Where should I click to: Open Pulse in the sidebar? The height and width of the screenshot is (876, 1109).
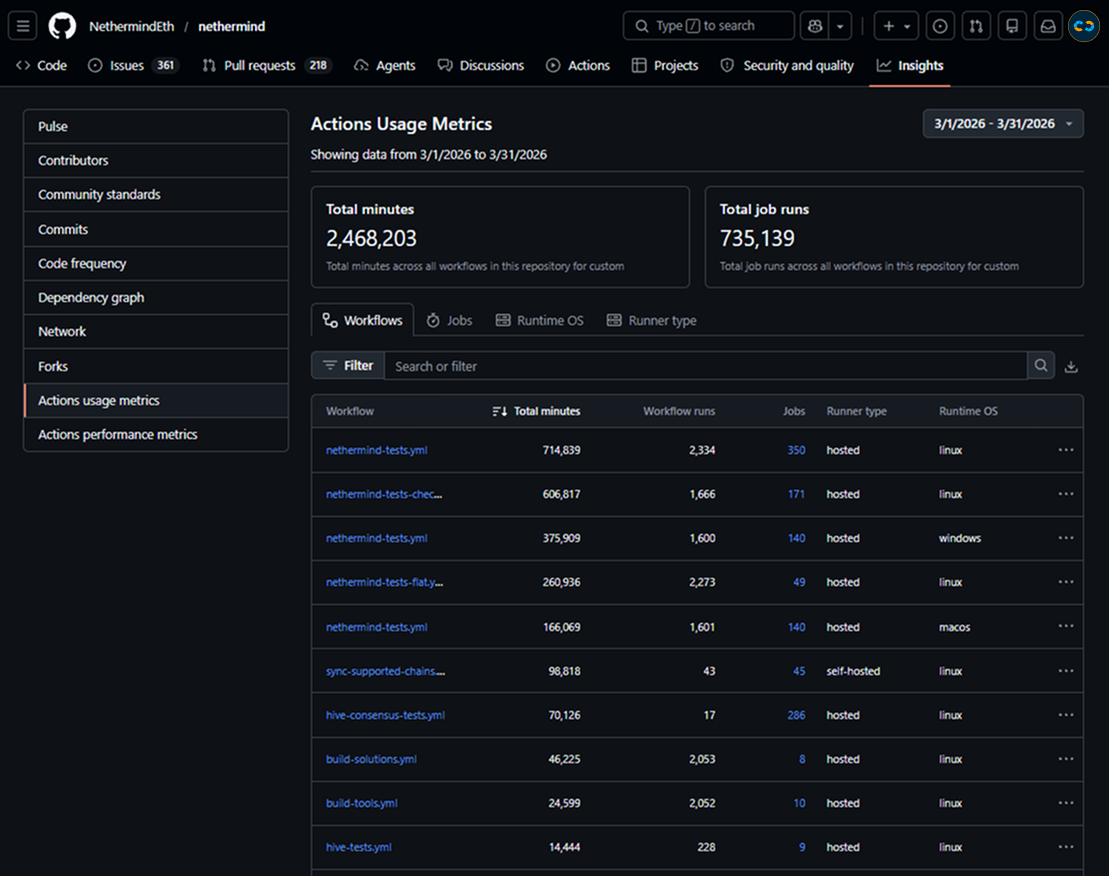coord(156,127)
